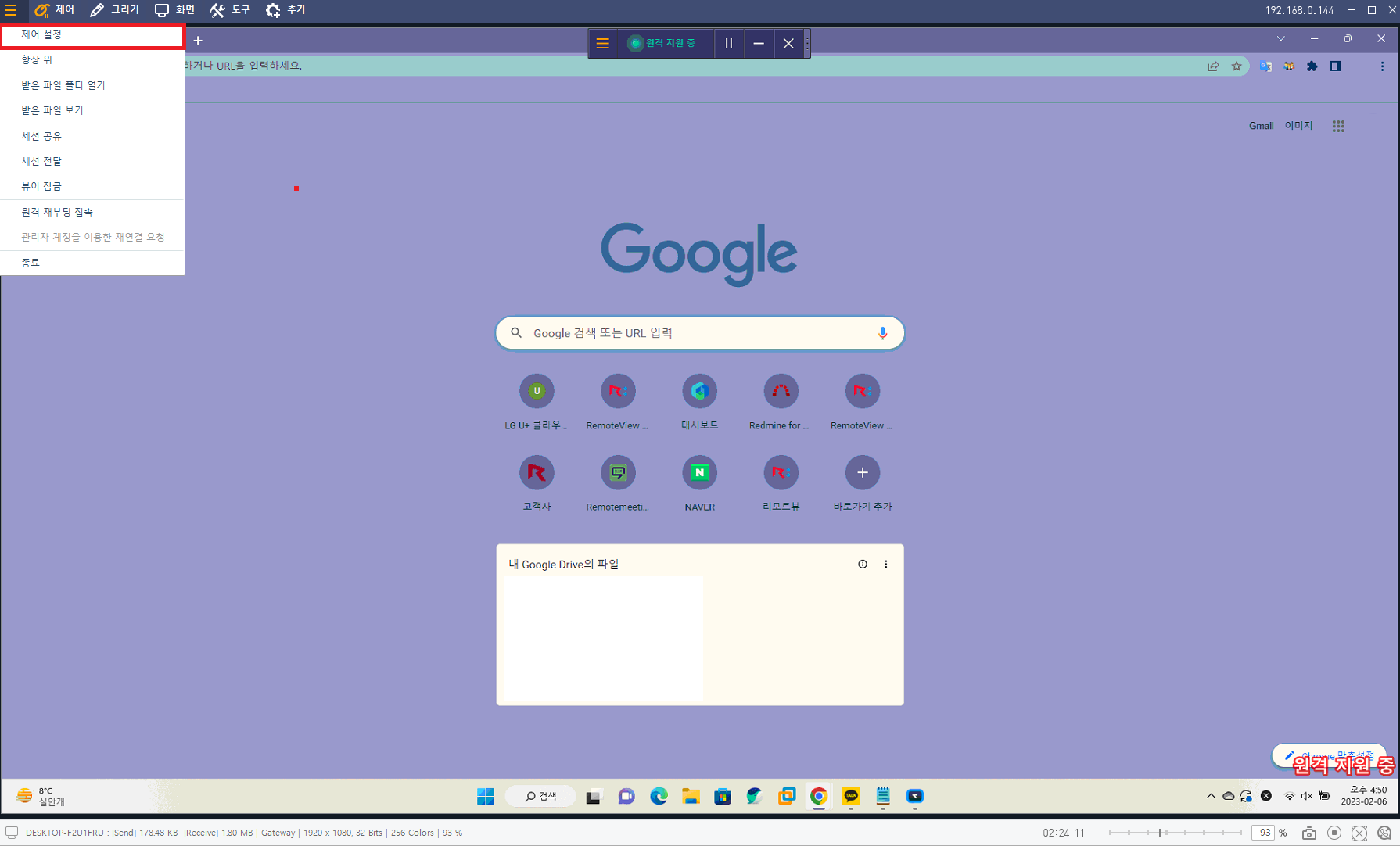The image size is (1400, 846).
Task: Open weather widget showing 8°C
Action: pyautogui.click(x=41, y=797)
